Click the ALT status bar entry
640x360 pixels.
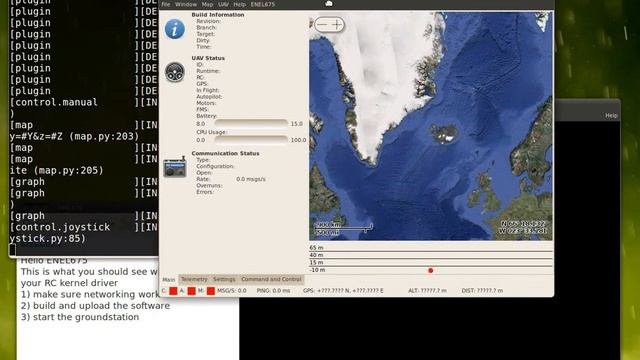click(427, 291)
